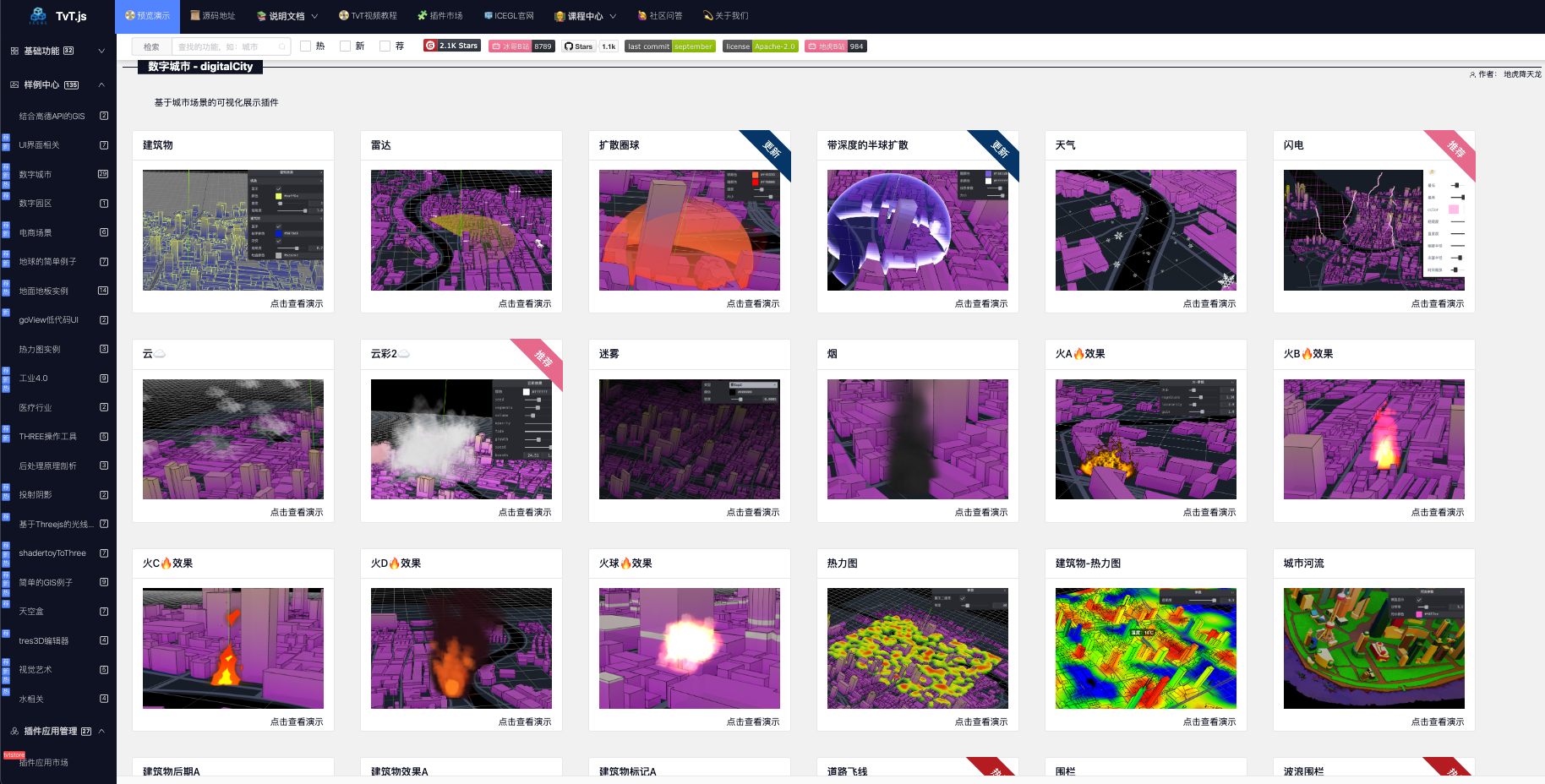Screen dimensions: 1545x784
Task: Click 点击查看演示 under 雷达 card
Action: [525, 303]
